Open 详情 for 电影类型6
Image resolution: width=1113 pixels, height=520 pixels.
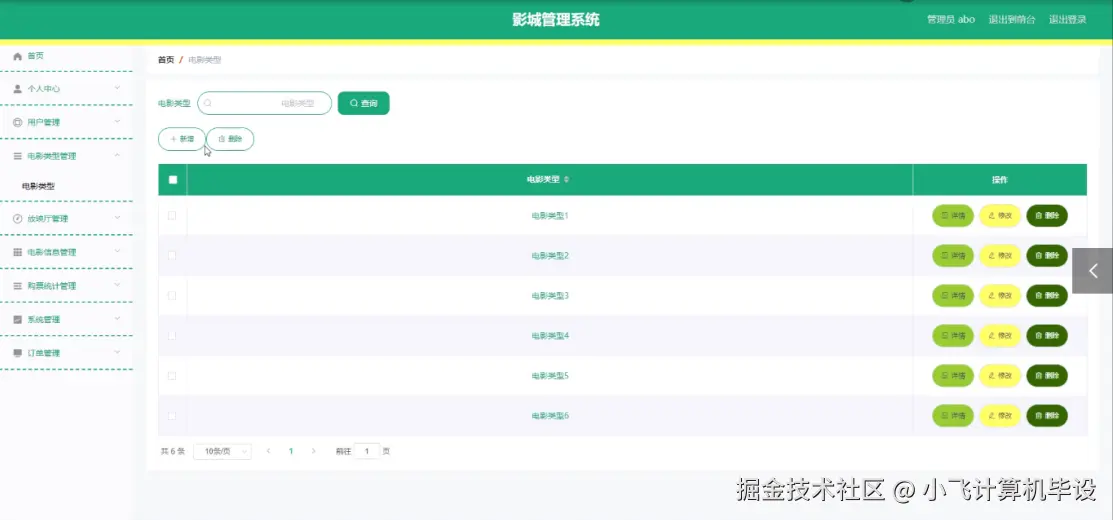(953, 416)
